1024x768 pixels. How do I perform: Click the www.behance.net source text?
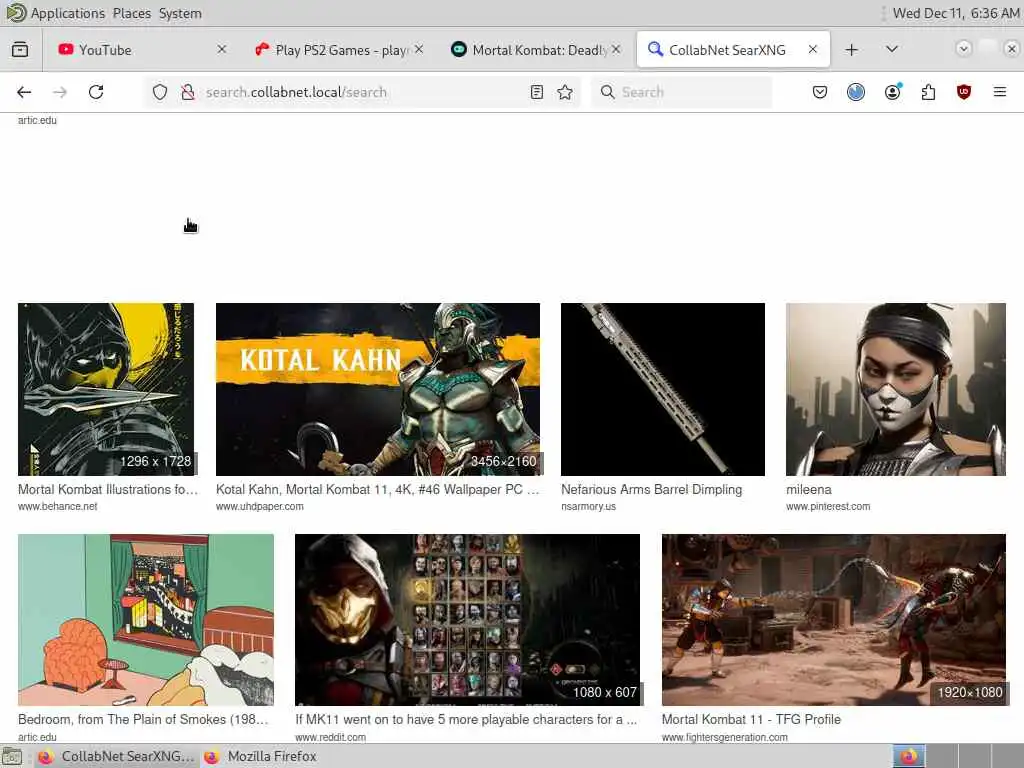coord(57,506)
